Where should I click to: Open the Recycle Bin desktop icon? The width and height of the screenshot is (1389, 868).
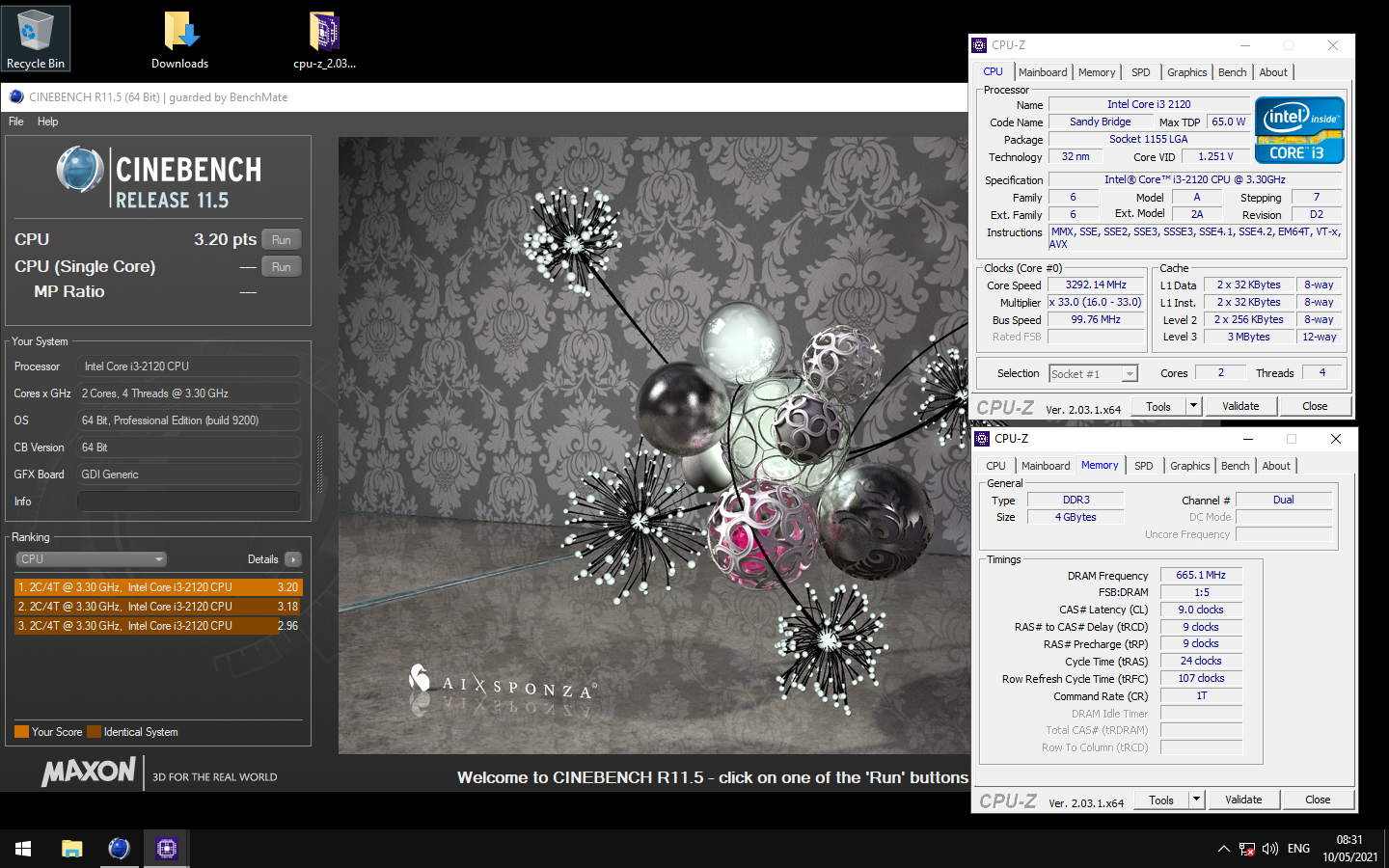click(x=36, y=39)
